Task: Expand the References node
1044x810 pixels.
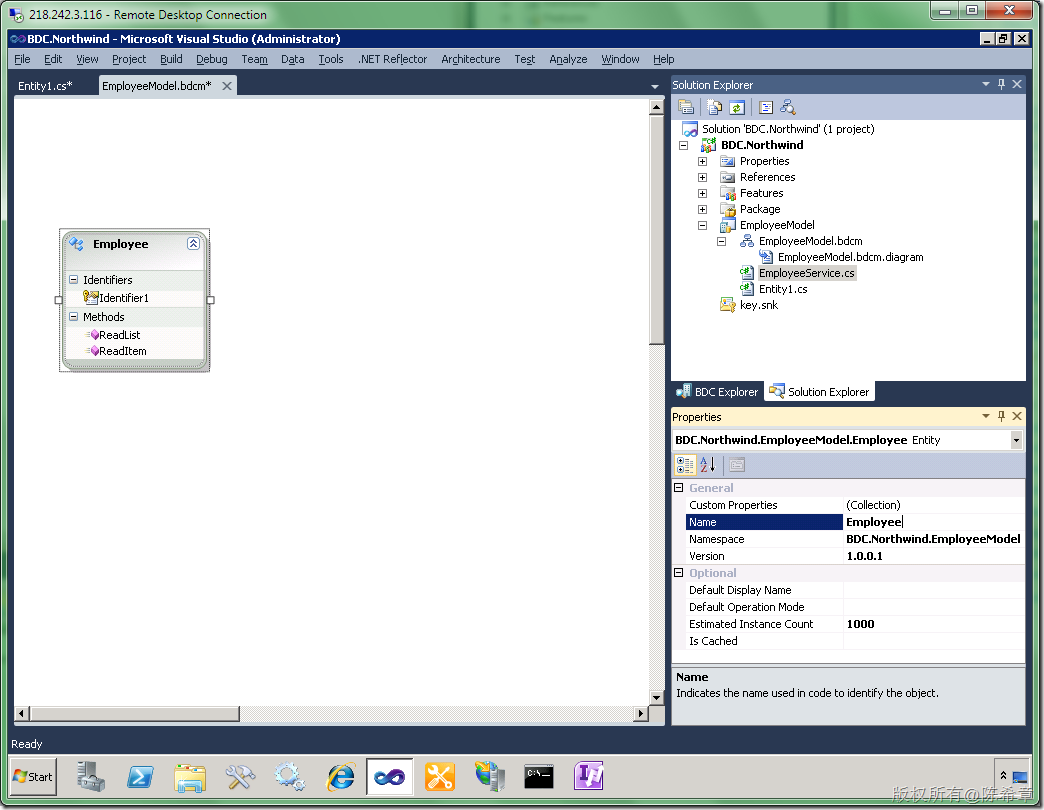Action: [702, 177]
